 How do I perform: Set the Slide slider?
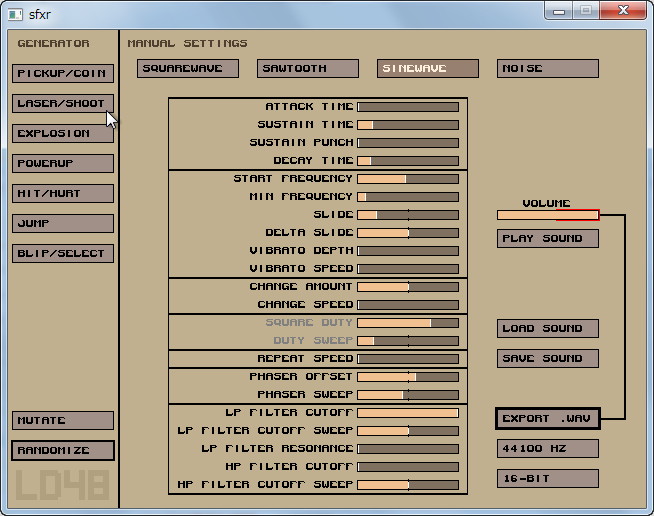point(408,215)
